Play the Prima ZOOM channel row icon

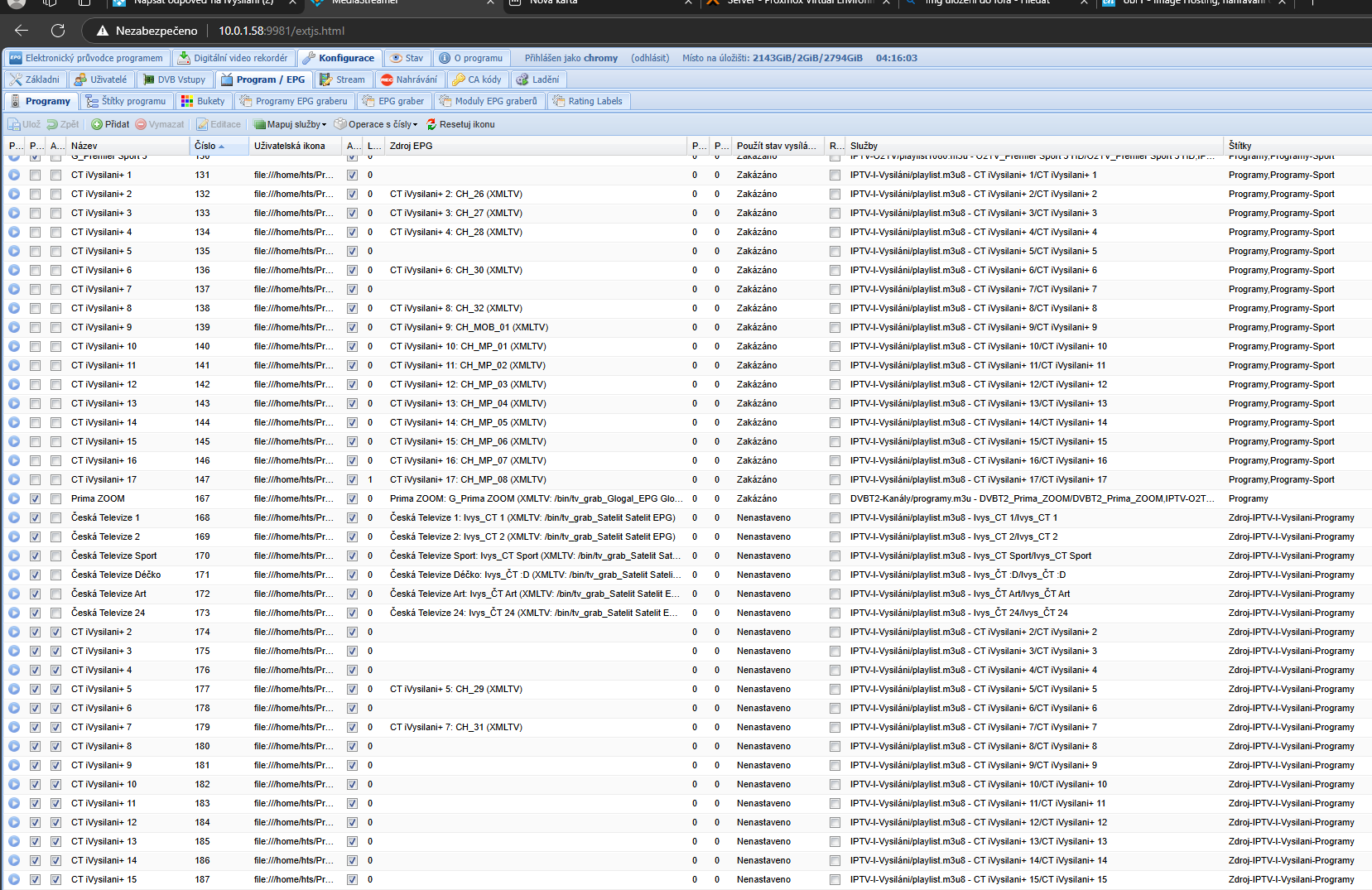point(14,498)
